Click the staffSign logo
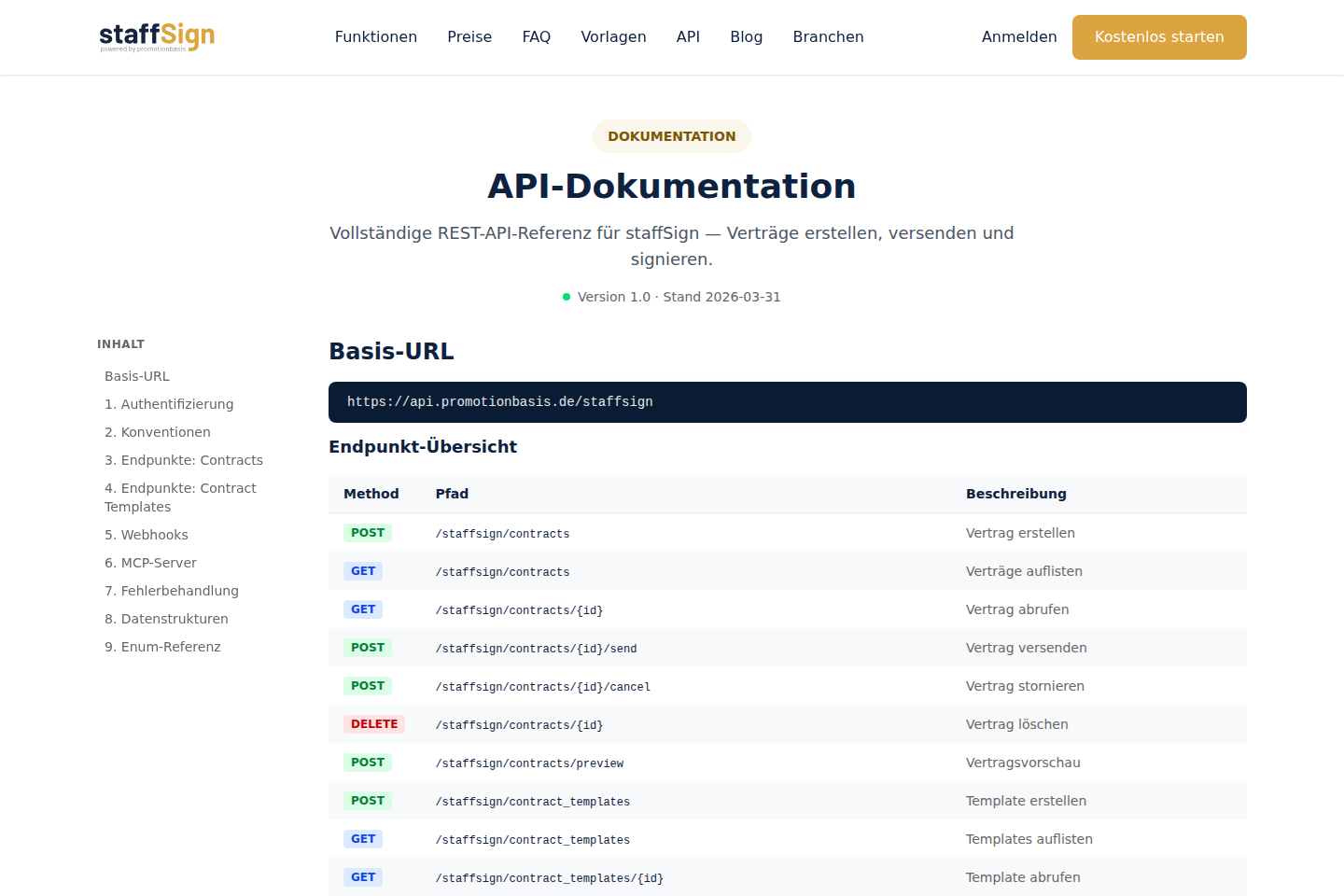The image size is (1344, 896). (157, 36)
